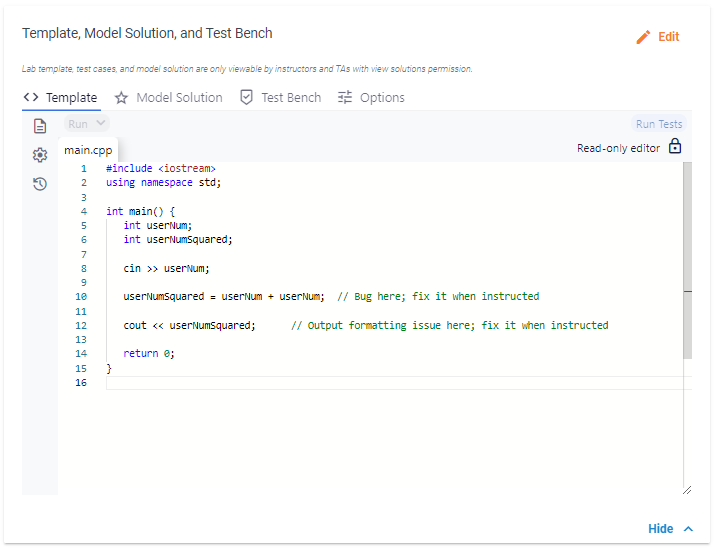Click the vertical scrollbar of the code editor
Viewport: 715px width, 548px height.
point(687,260)
